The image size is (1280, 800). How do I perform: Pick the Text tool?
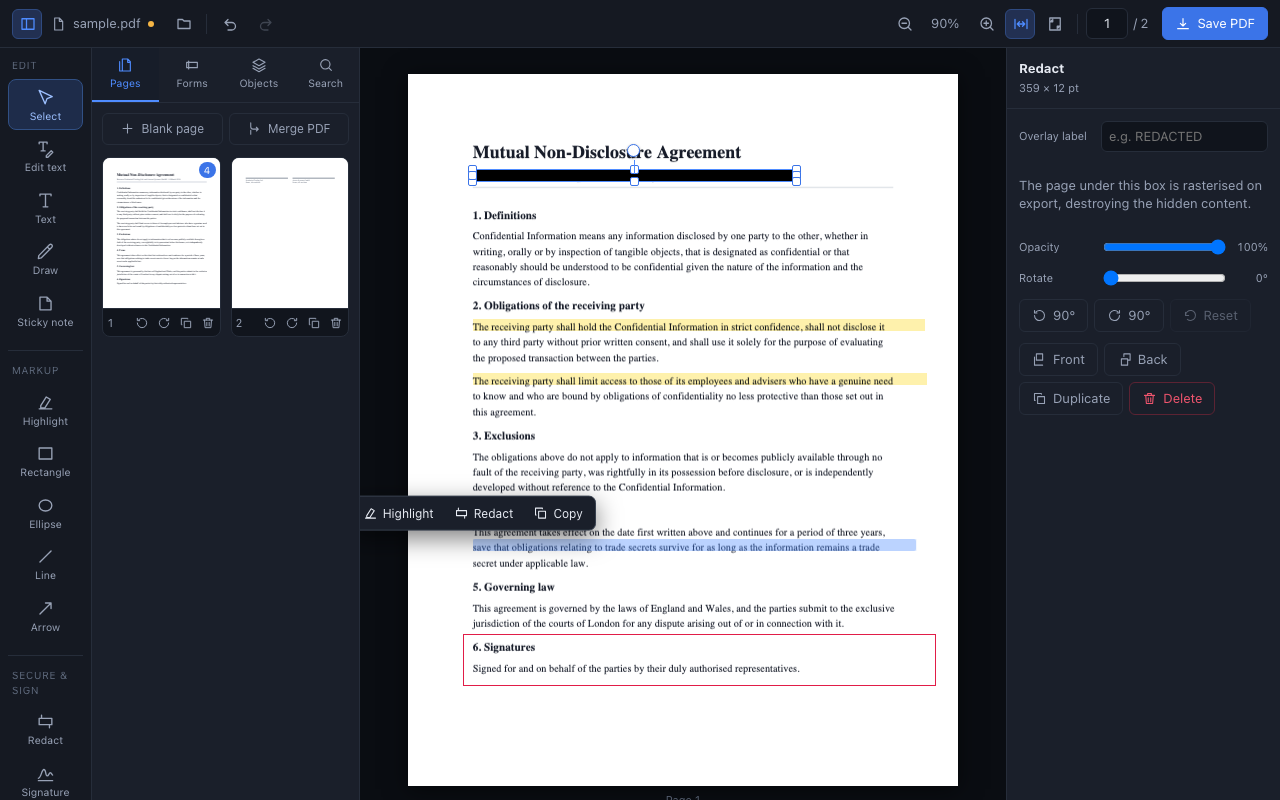(45, 208)
